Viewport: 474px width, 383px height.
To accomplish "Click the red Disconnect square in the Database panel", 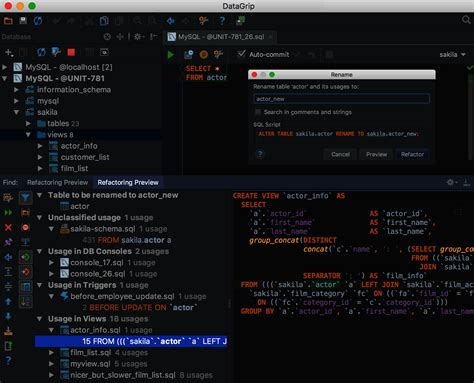I will click(71, 52).
